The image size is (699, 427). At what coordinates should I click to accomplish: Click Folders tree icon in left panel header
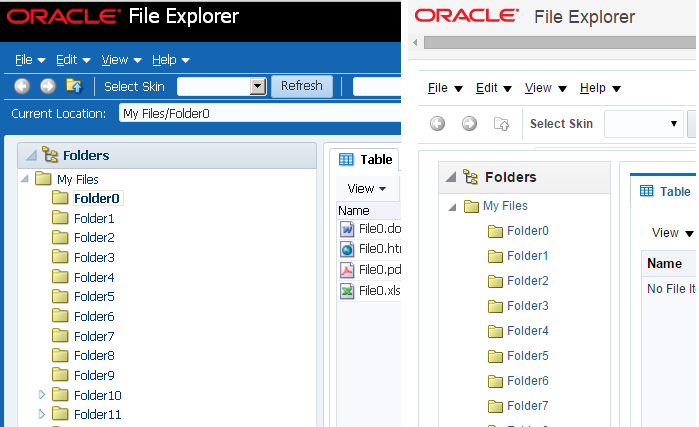pos(50,155)
